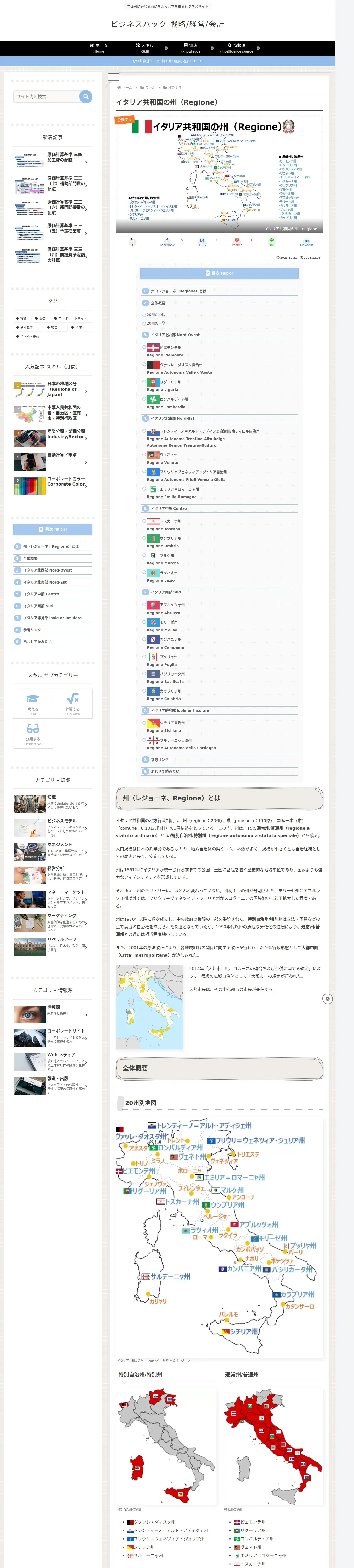Click the サルデーニャ自治州 flag in contents
Image resolution: width=354 pixels, height=1568 pixels.
(153, 740)
